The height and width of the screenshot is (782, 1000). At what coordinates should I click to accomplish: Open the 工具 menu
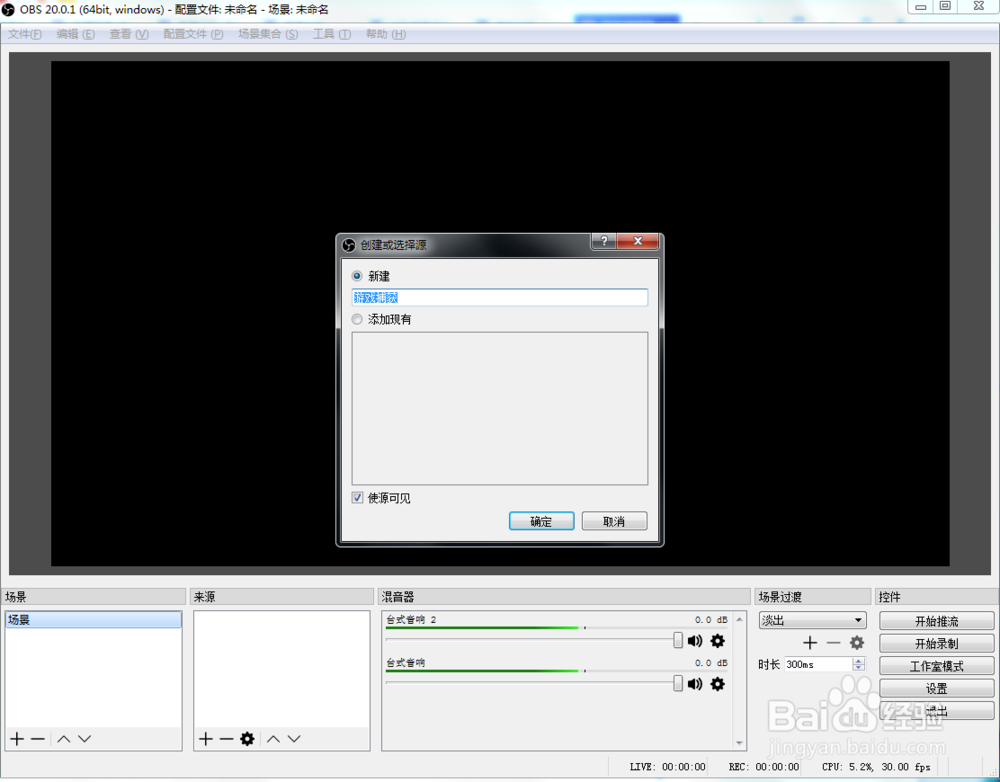(332, 34)
